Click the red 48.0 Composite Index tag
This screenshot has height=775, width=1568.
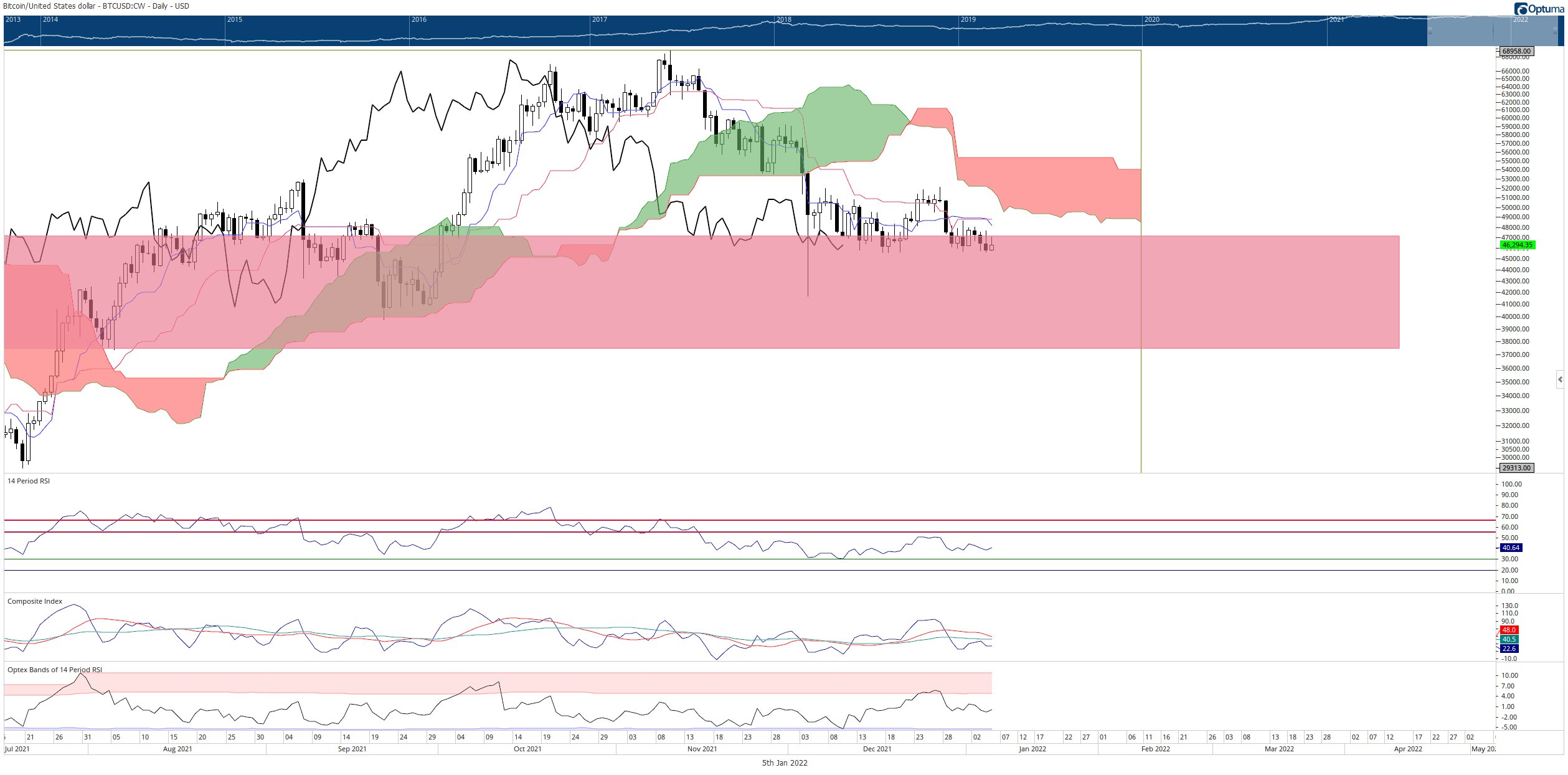[x=1509, y=630]
